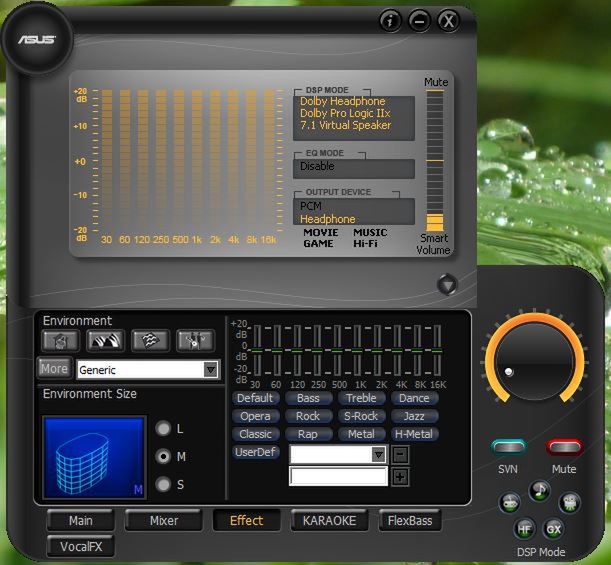Click the Hi-Fi label in display
Viewport: 611px width, 565px height.
[366, 244]
